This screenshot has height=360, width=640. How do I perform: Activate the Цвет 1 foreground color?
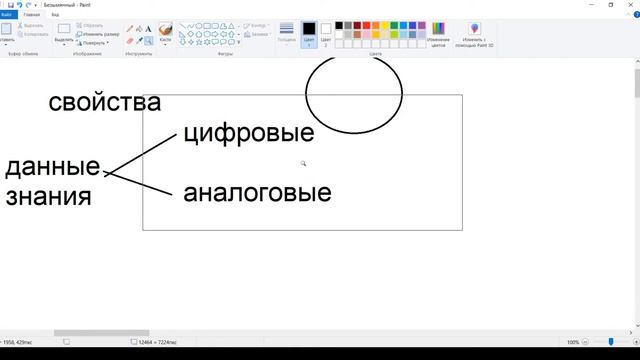click(309, 35)
